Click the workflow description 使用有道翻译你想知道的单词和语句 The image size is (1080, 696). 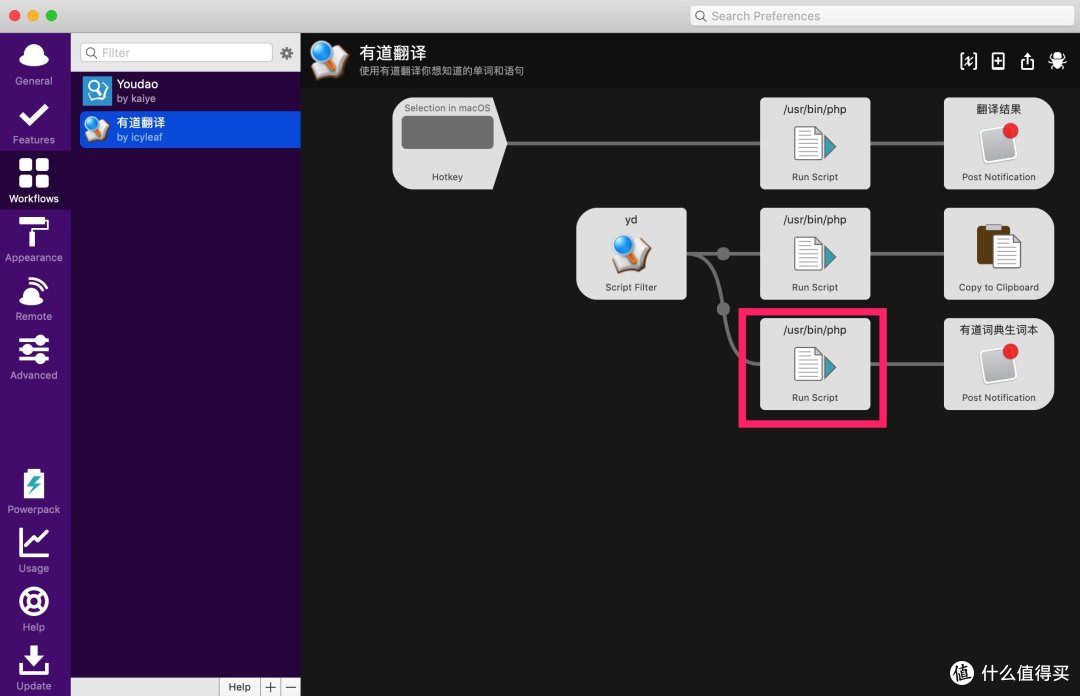(x=442, y=71)
